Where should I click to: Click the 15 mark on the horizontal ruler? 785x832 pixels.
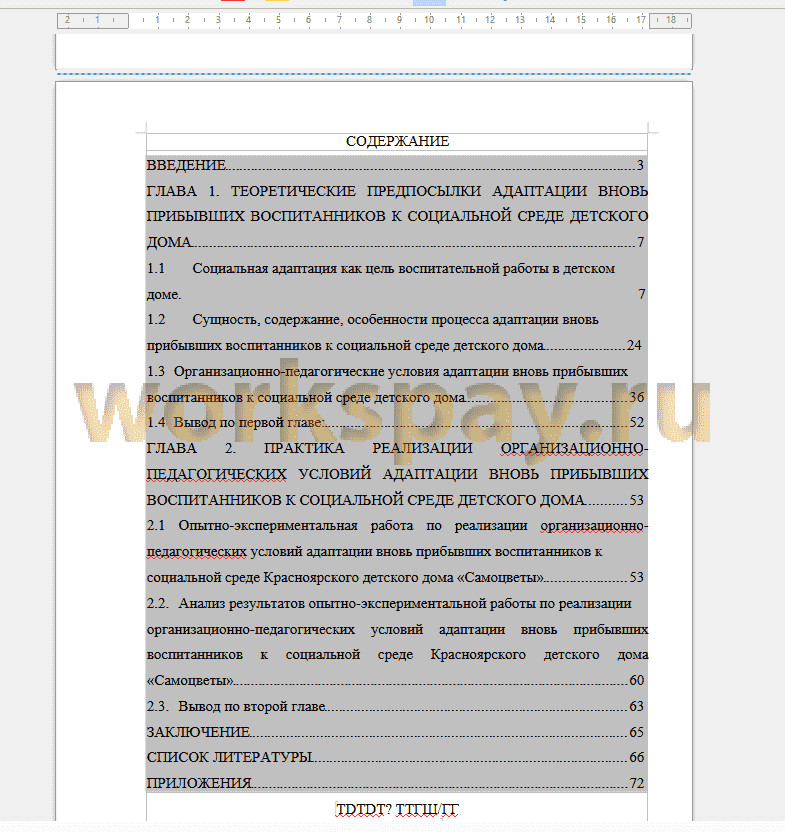tap(581, 20)
